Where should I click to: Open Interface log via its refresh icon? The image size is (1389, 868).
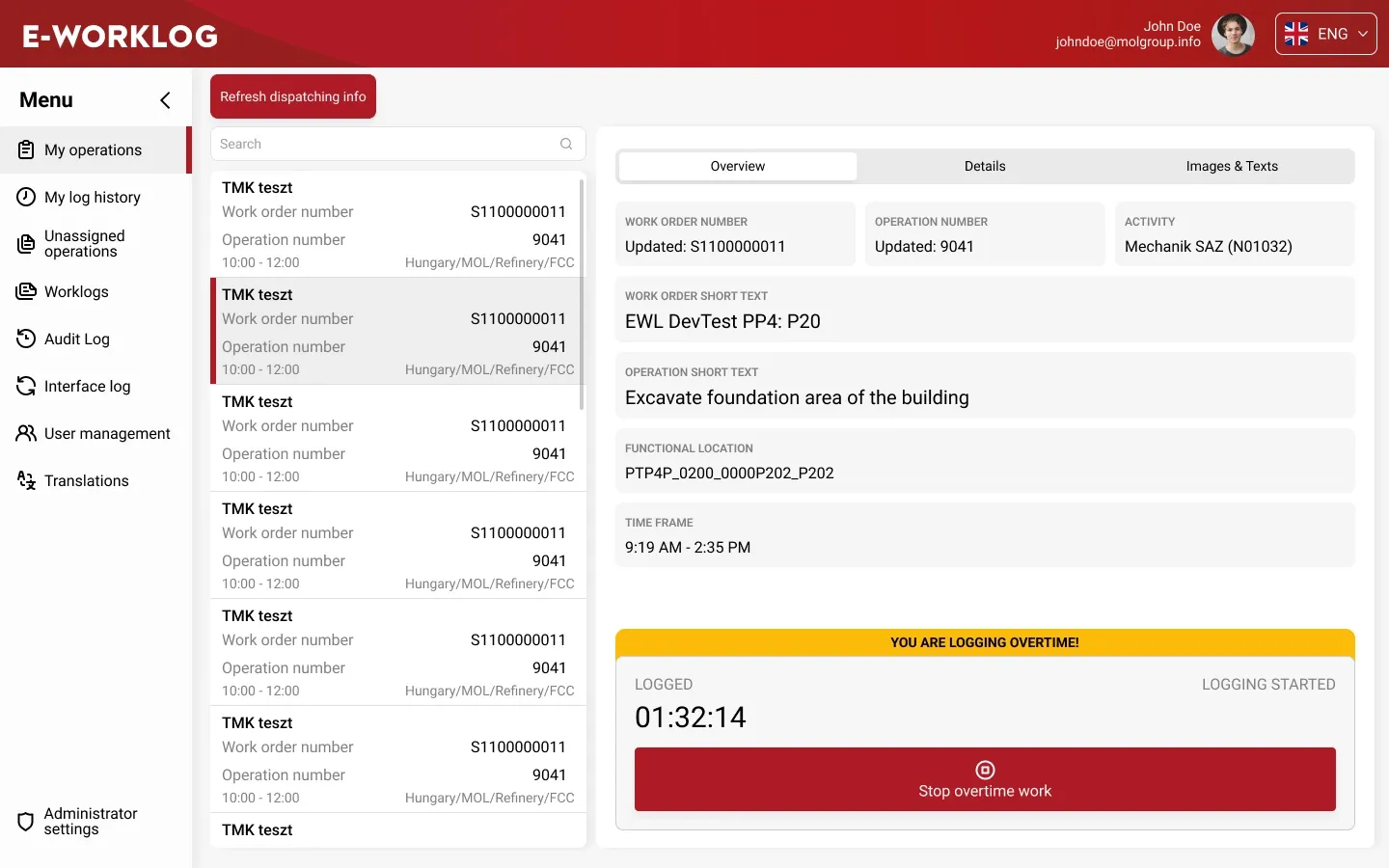point(26,386)
